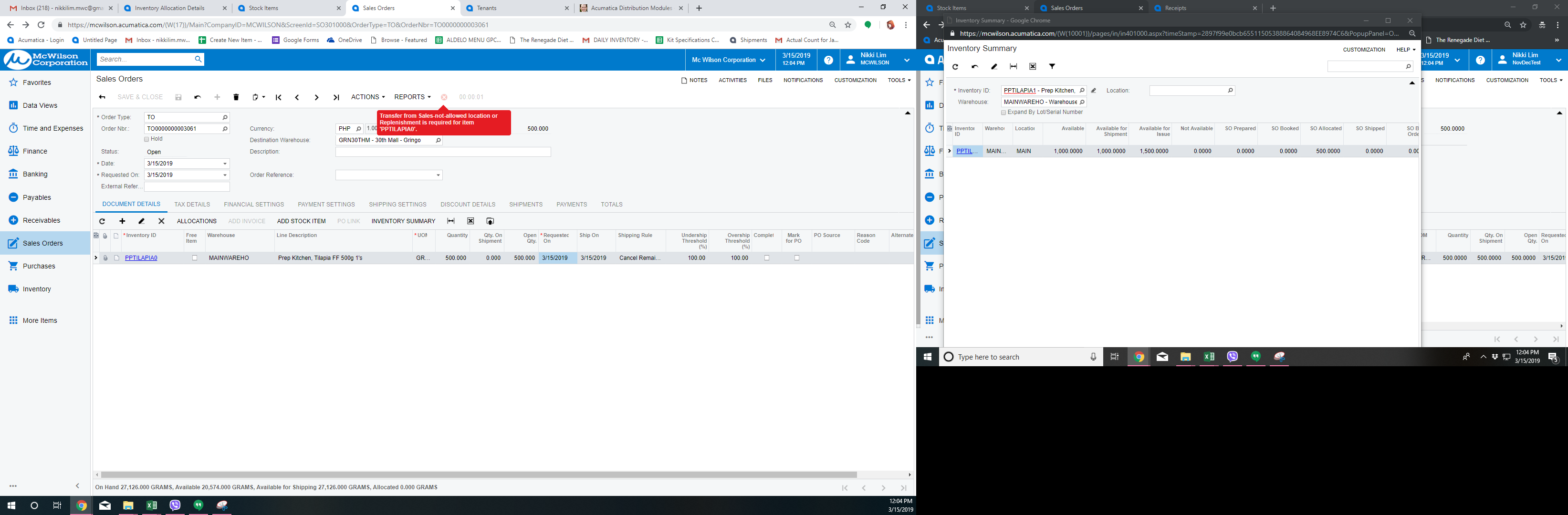Image resolution: width=1568 pixels, height=515 pixels.
Task: Open Viber from the Windows taskbar
Action: [x=175, y=505]
